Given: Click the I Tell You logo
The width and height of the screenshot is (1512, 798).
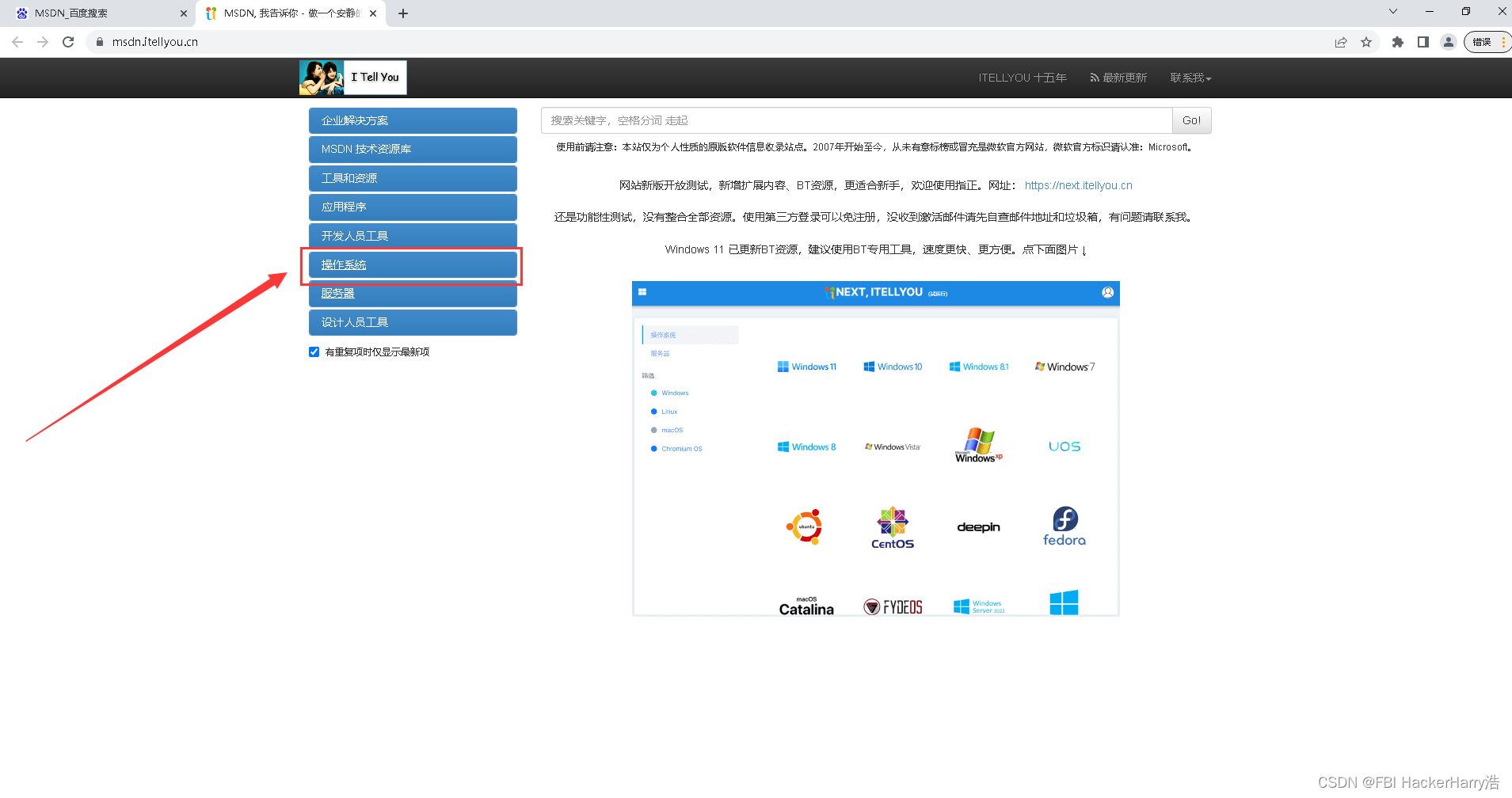Looking at the screenshot, I should [x=353, y=78].
